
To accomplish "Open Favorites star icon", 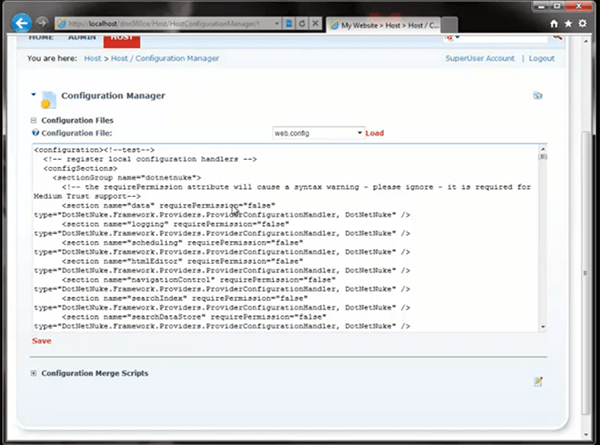I will click(x=568, y=24).
